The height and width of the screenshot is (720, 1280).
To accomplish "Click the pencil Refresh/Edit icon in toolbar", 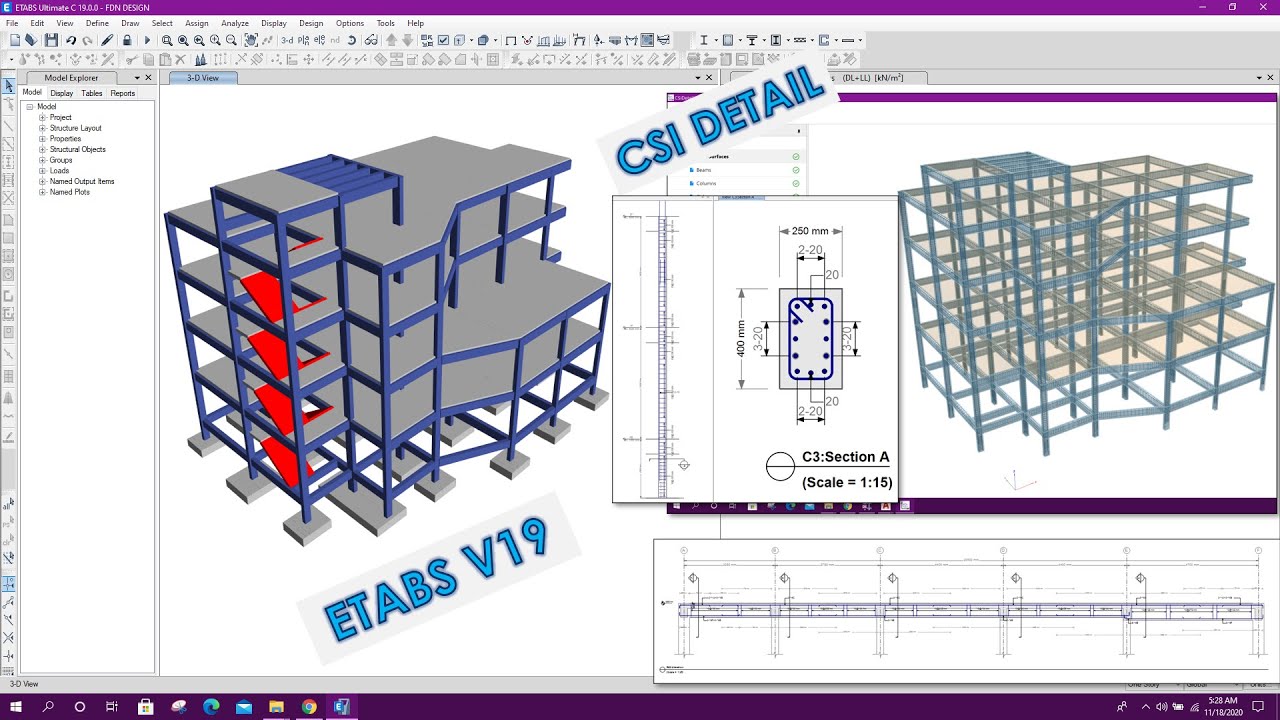I will tap(107, 40).
